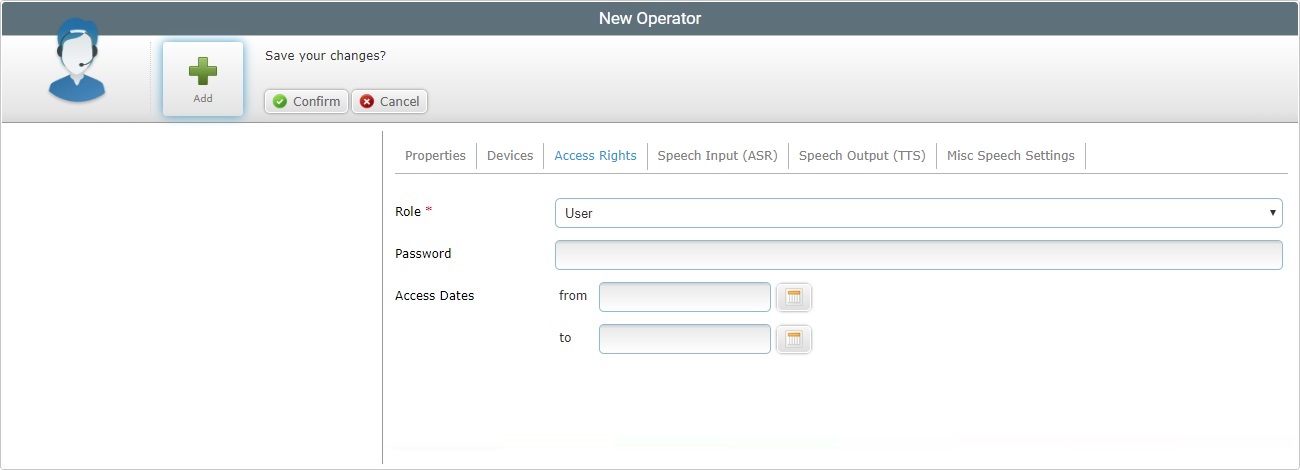The image size is (1300, 470).
Task: Click the Access Dates 'from' field
Action: coord(685,297)
